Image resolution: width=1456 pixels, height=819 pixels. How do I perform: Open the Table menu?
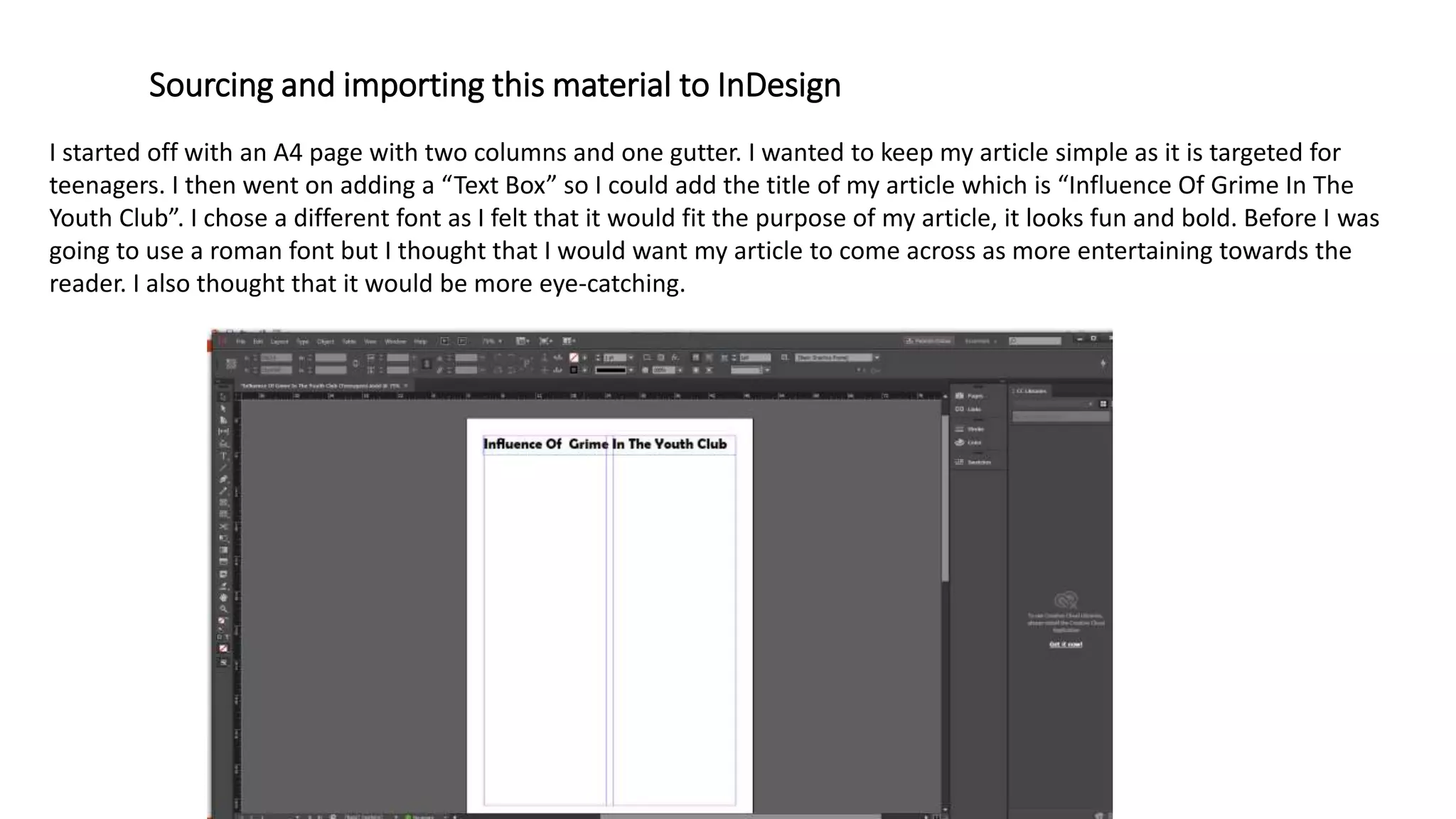tap(349, 341)
